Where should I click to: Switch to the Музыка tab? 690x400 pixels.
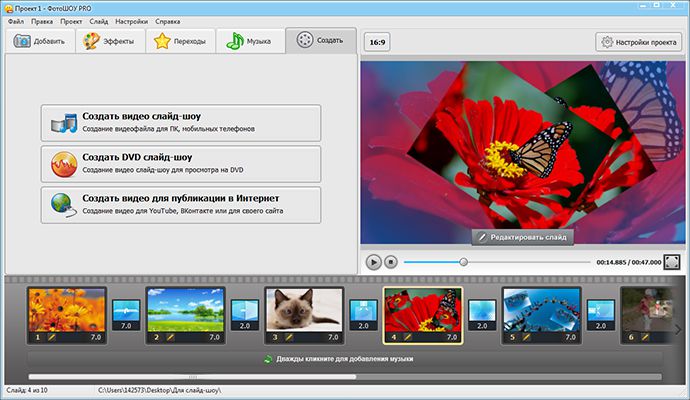[x=250, y=41]
